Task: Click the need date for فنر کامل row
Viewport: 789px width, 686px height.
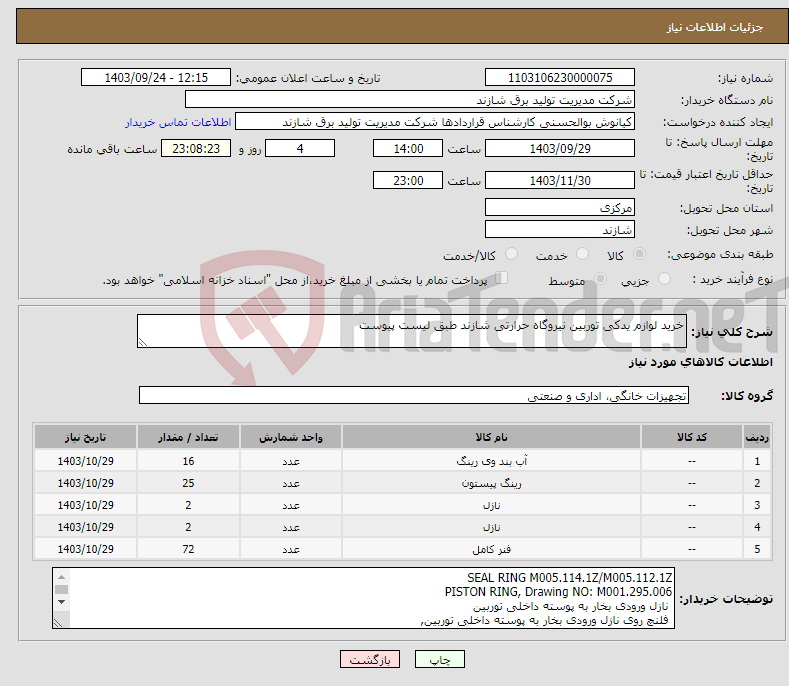Action: (86, 549)
